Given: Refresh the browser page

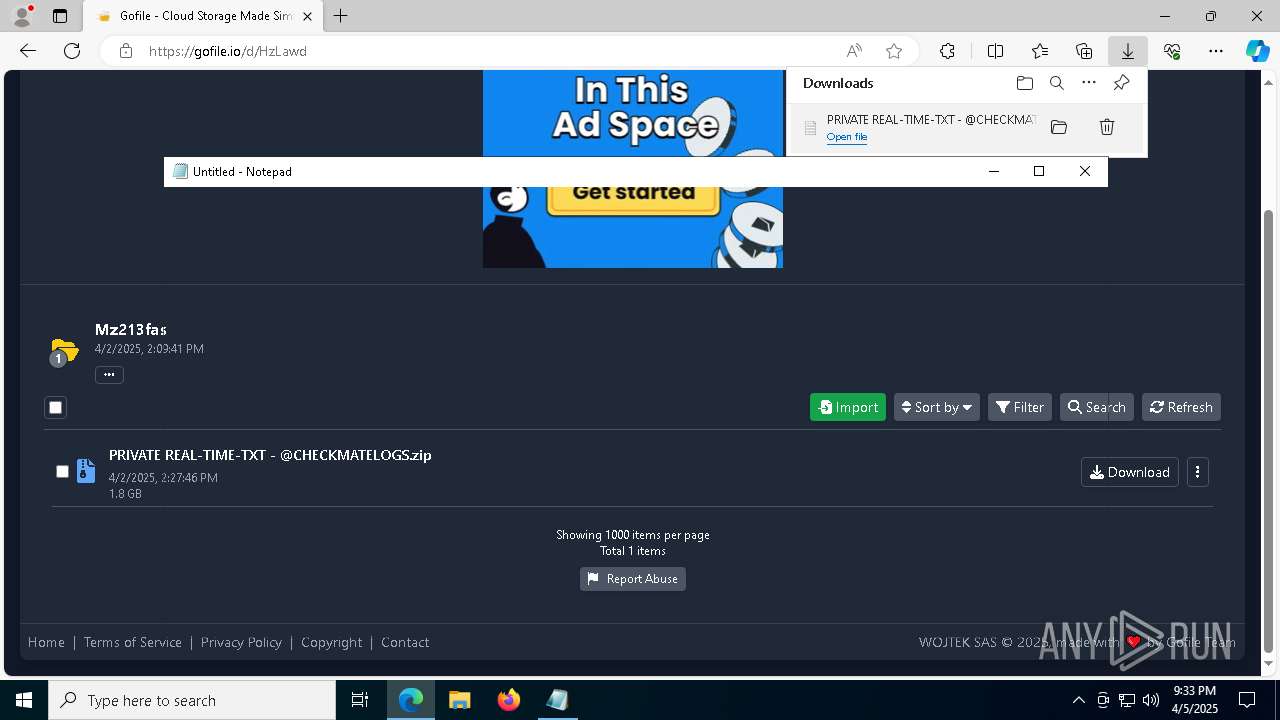Looking at the screenshot, I should coord(72,51).
